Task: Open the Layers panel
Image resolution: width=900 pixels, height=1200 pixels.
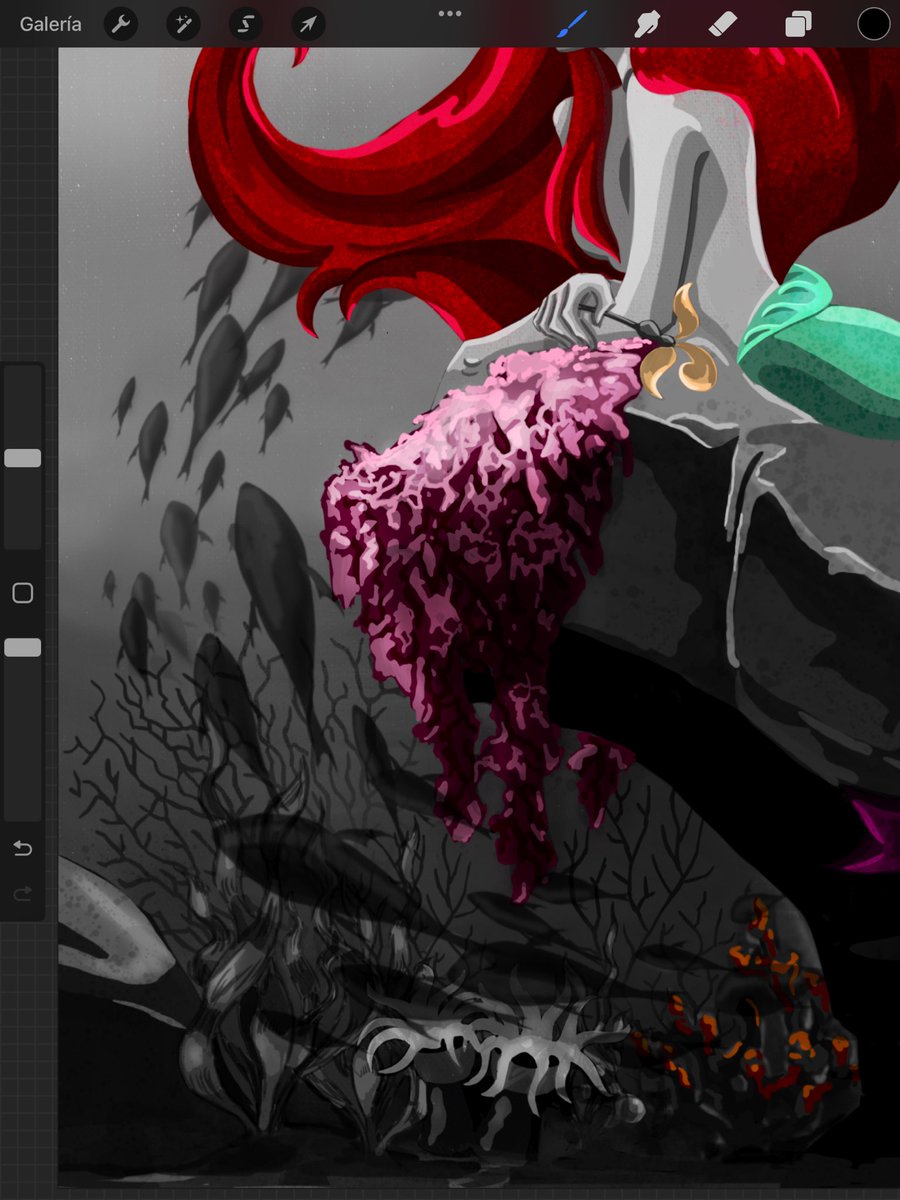Action: tap(798, 24)
